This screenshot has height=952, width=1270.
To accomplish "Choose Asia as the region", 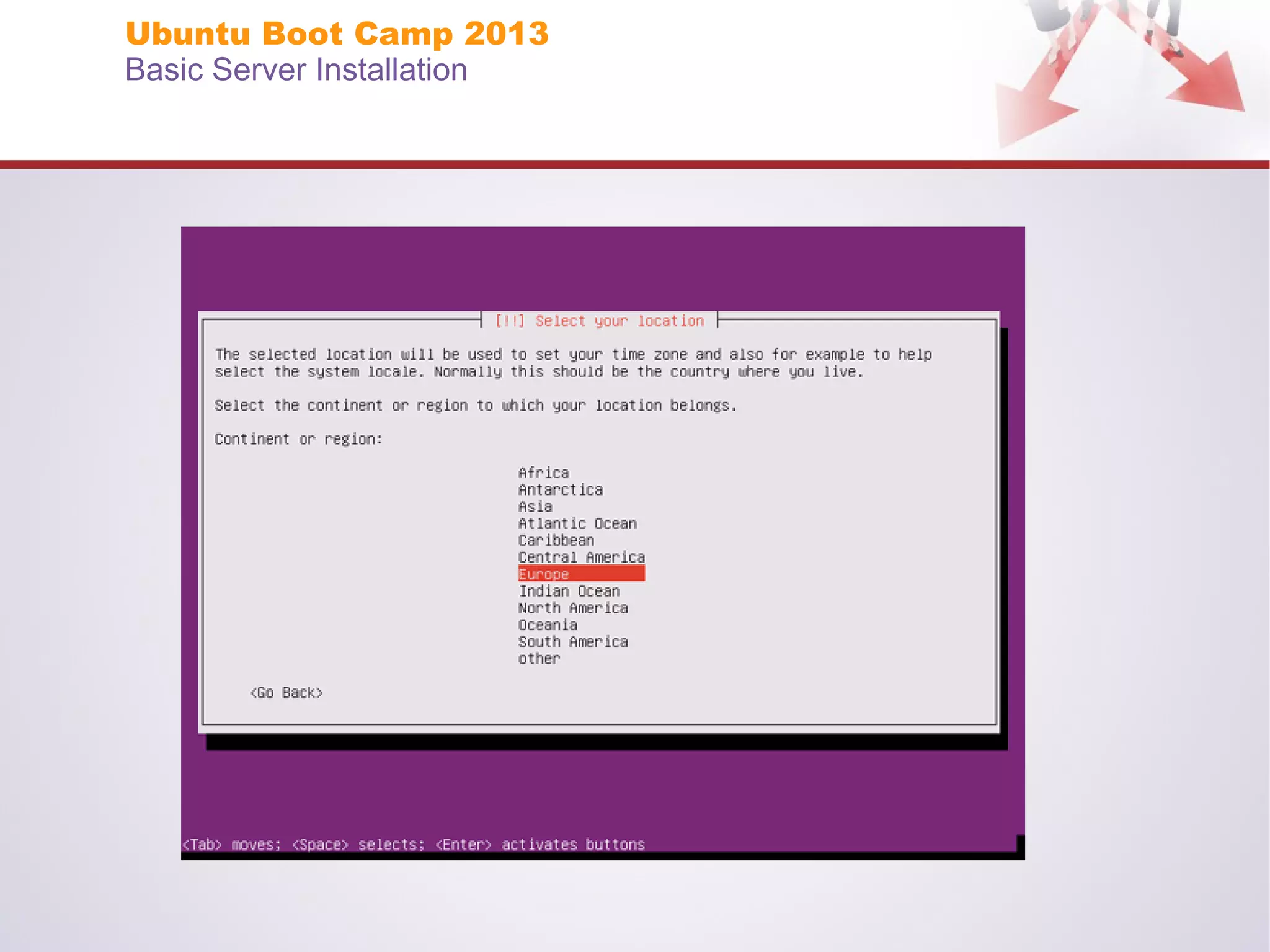I will tap(535, 507).
